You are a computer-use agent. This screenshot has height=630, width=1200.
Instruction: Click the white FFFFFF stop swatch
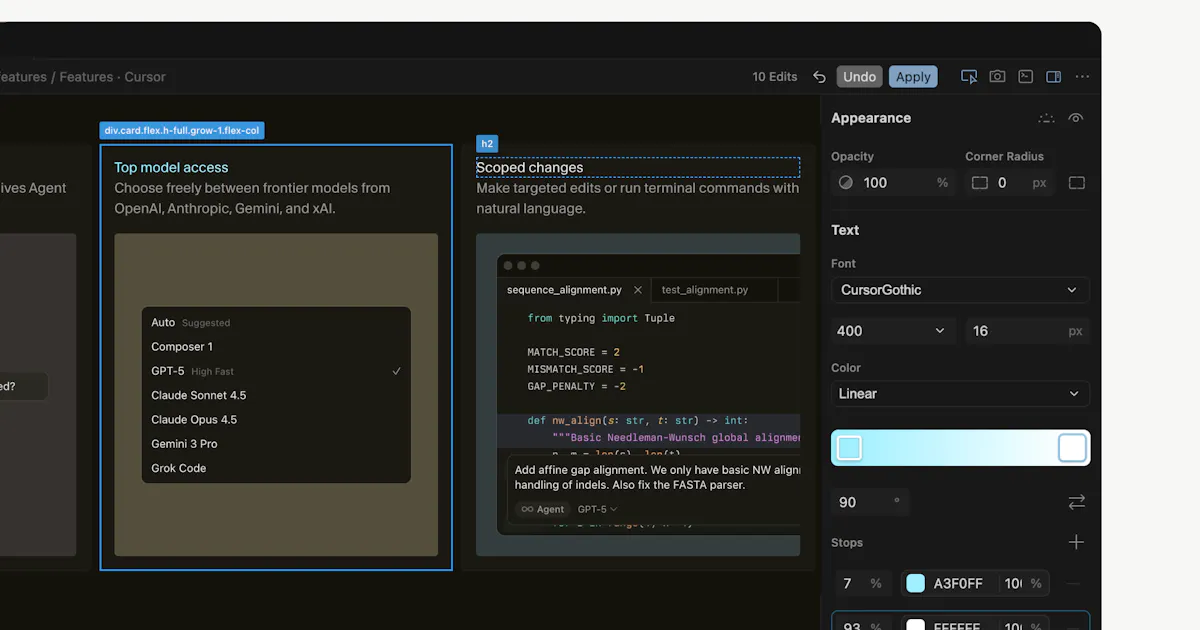[915, 624]
